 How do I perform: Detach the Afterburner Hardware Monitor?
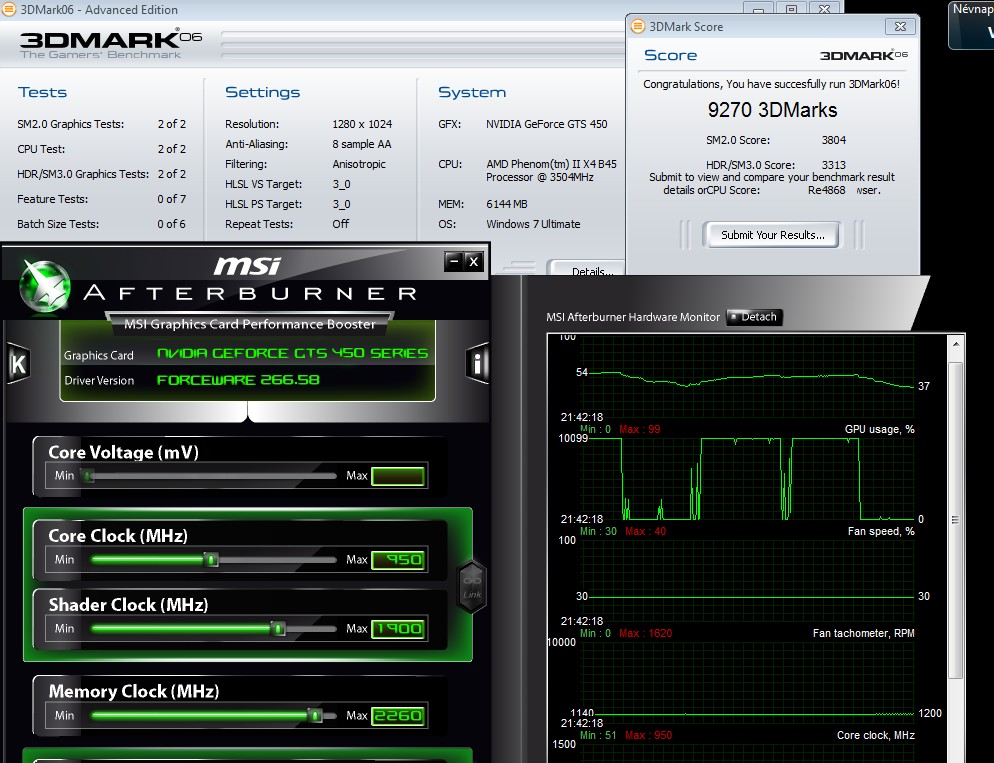(x=754, y=317)
